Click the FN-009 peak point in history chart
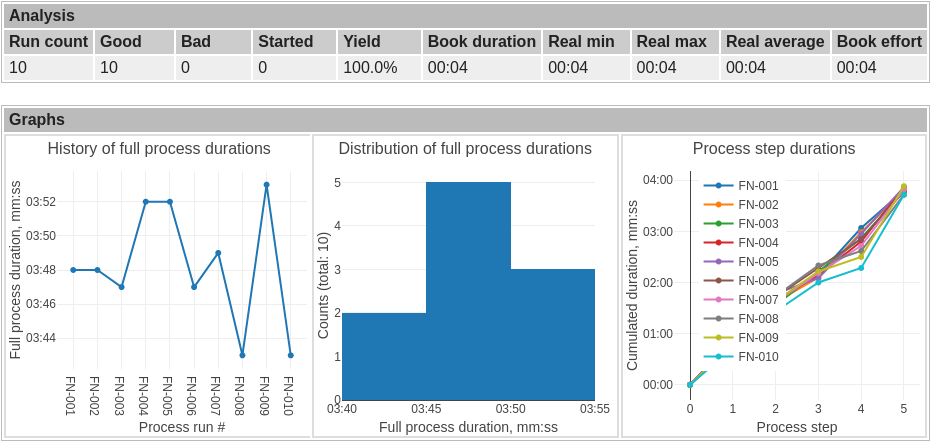Viewport: 931px width, 442px height. pos(267,185)
